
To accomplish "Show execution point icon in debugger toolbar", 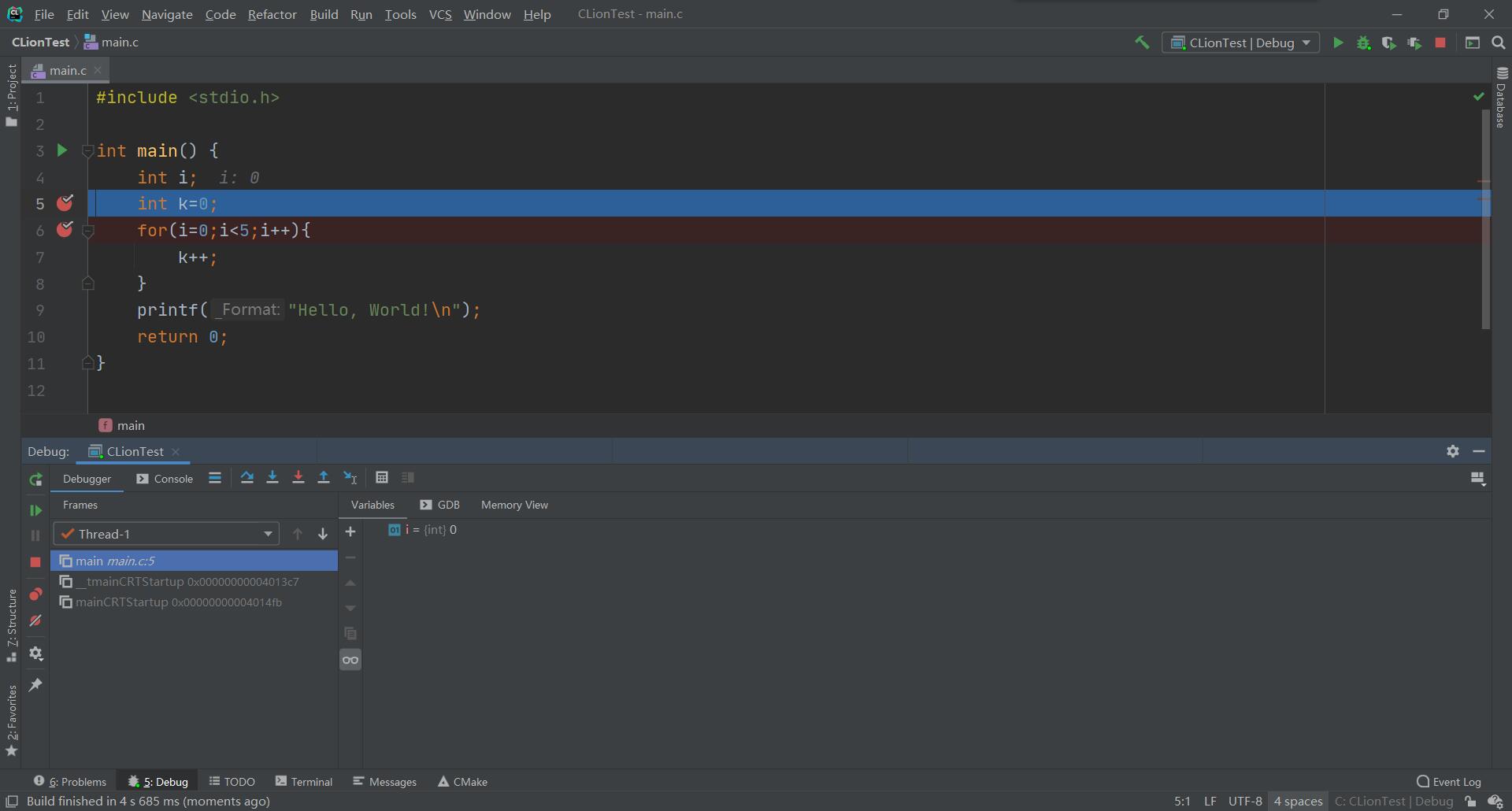I will click(214, 478).
